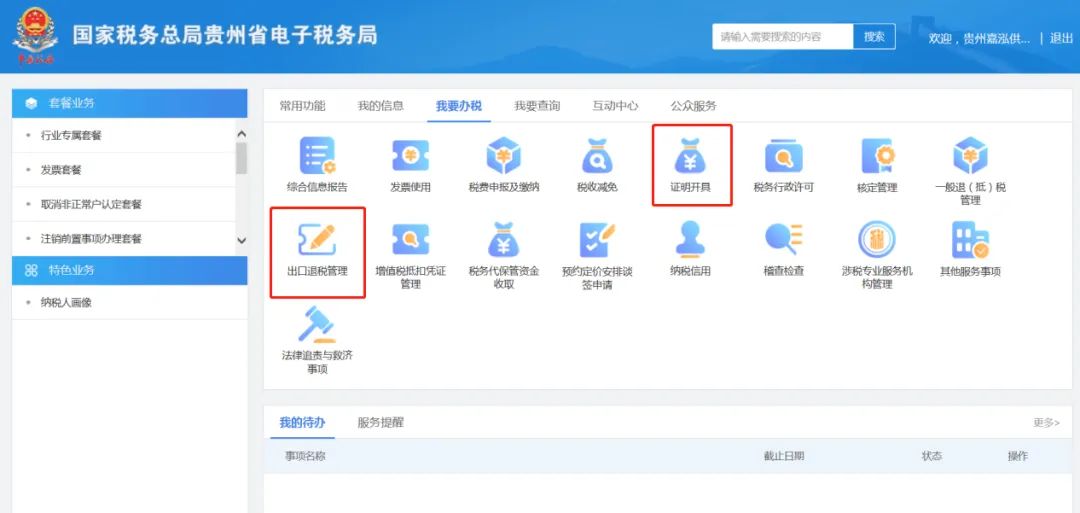
Task: Open the 税收减免 icon
Action: point(597,156)
